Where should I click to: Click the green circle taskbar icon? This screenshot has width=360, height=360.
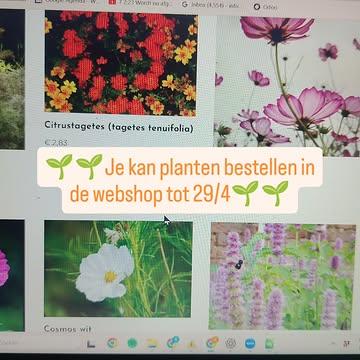click(x=132, y=343)
